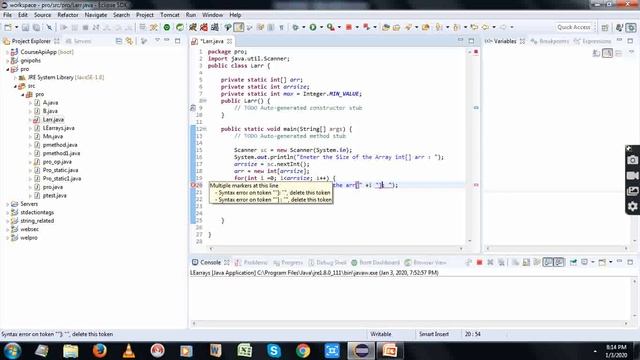Click Remove launch X icon in Console

(x=490, y=262)
